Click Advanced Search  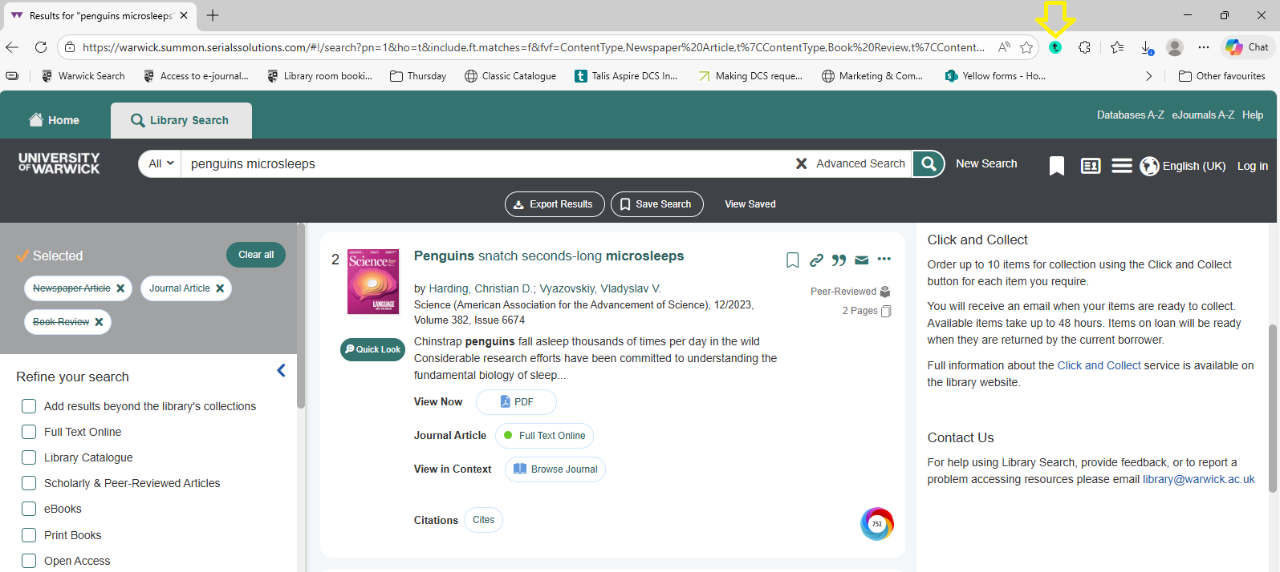pos(860,163)
